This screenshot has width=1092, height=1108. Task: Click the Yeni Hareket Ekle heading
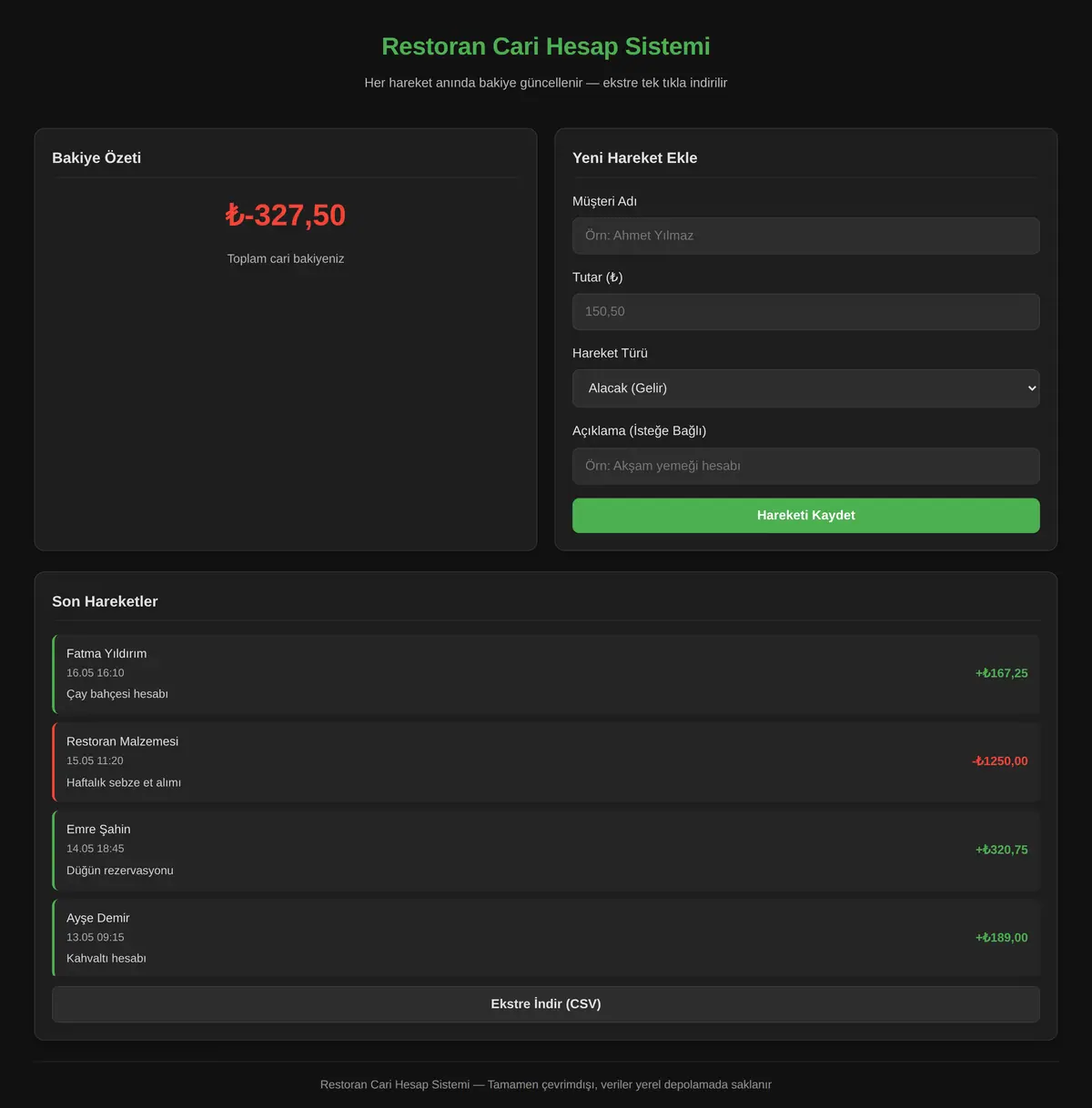click(634, 158)
